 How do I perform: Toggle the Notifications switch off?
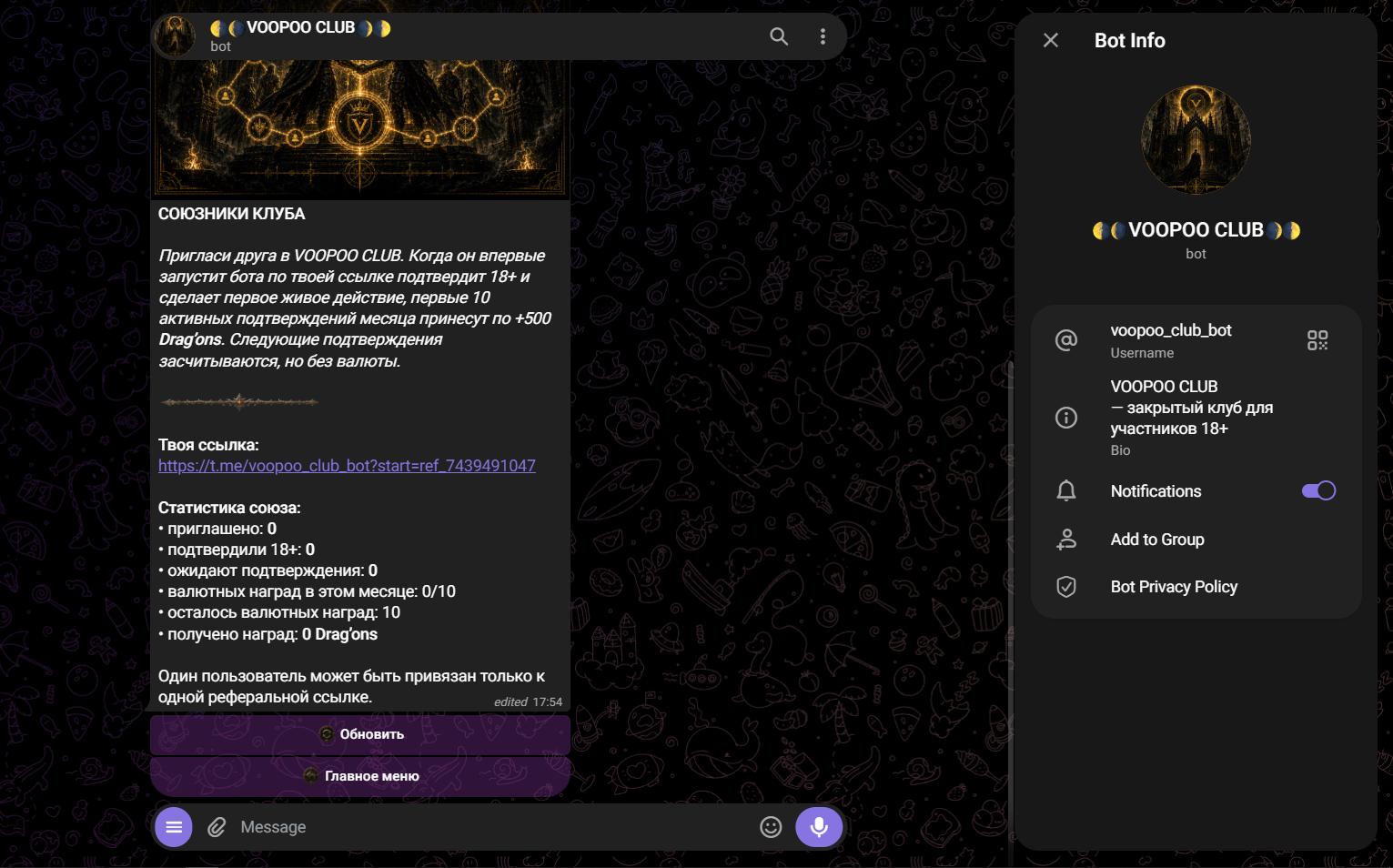[1318, 491]
